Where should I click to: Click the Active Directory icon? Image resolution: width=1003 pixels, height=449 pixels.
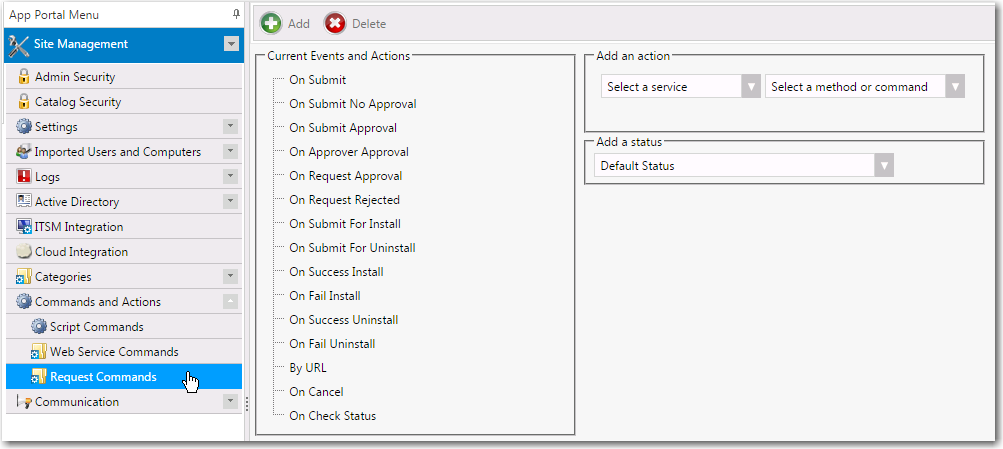(24, 202)
